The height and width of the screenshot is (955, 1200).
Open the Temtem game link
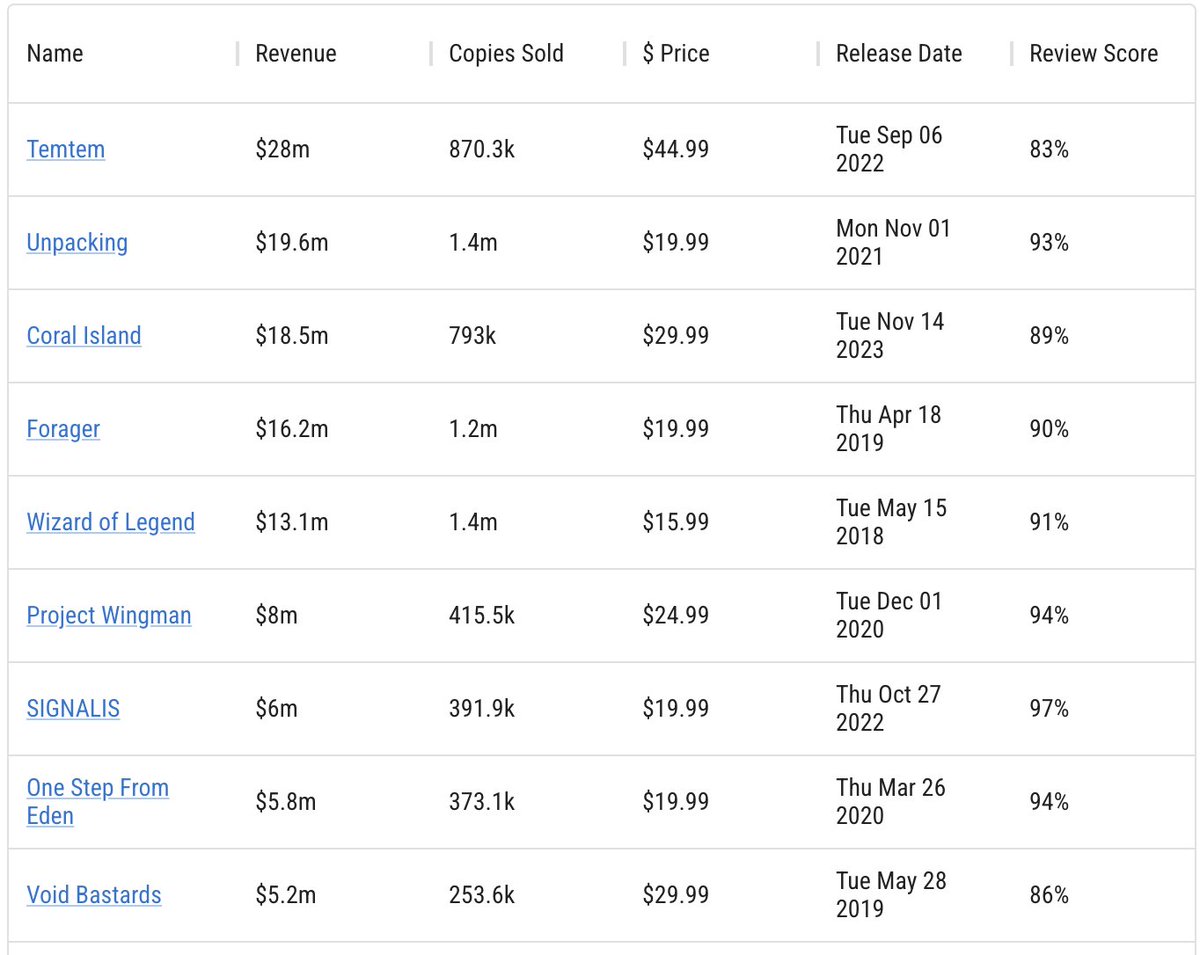point(66,149)
